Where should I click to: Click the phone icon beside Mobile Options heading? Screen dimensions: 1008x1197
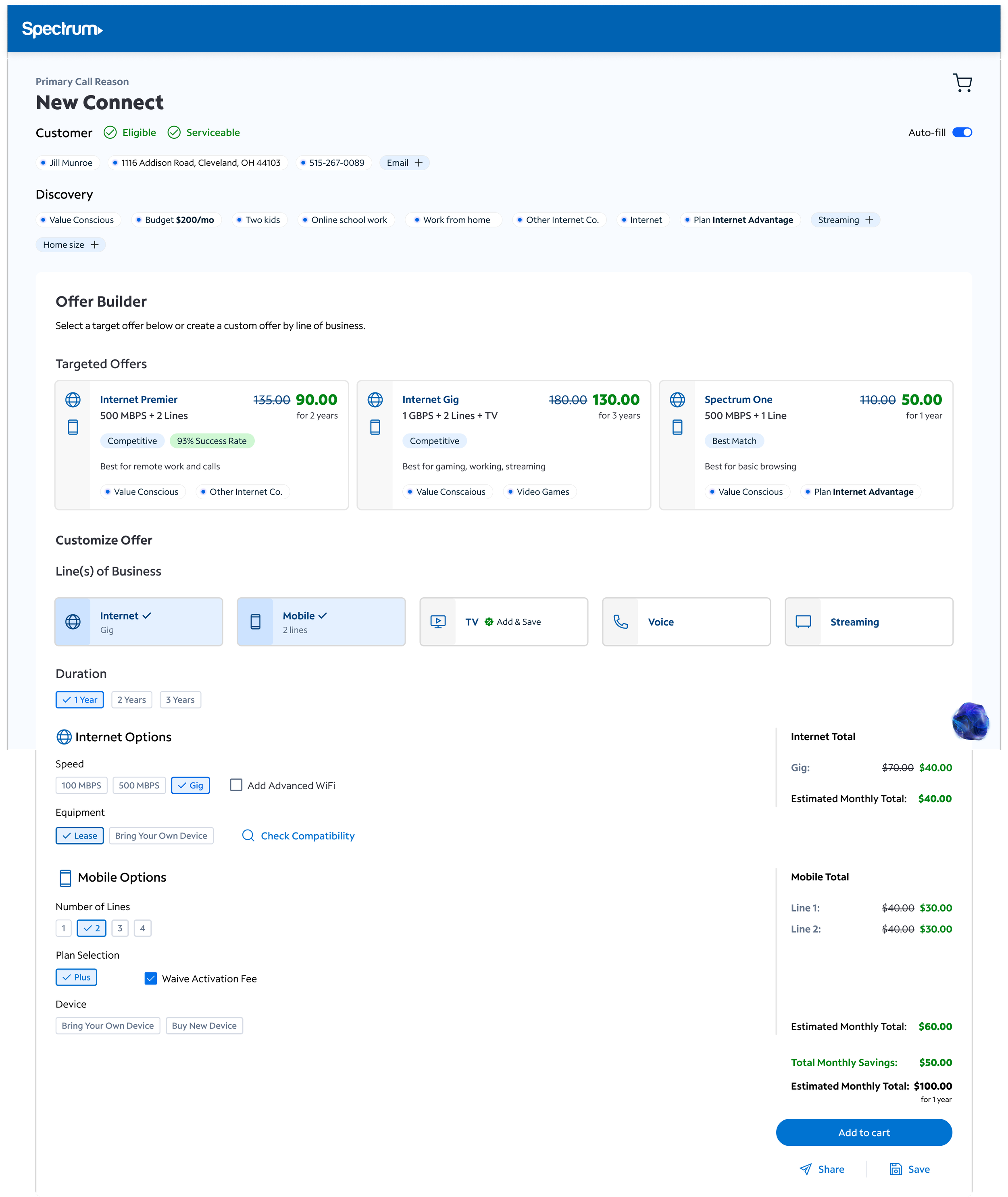pyautogui.click(x=66, y=878)
